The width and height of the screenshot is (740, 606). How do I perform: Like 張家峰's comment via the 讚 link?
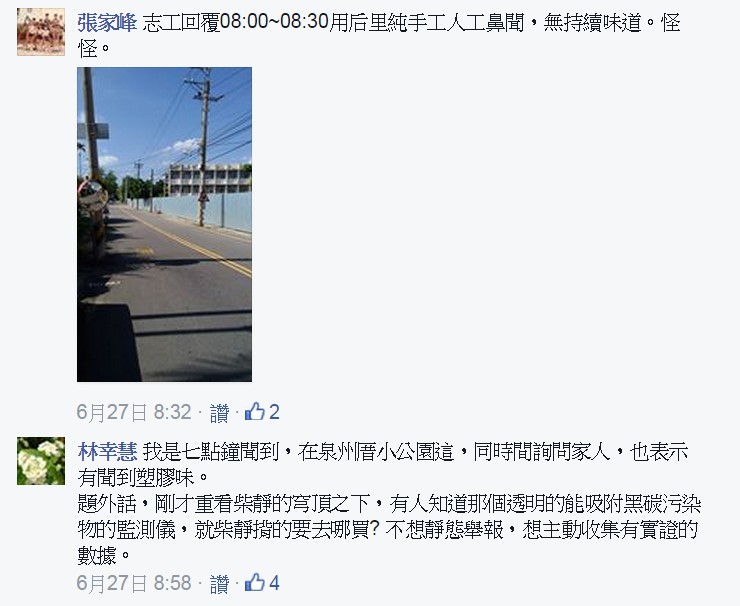tap(219, 413)
